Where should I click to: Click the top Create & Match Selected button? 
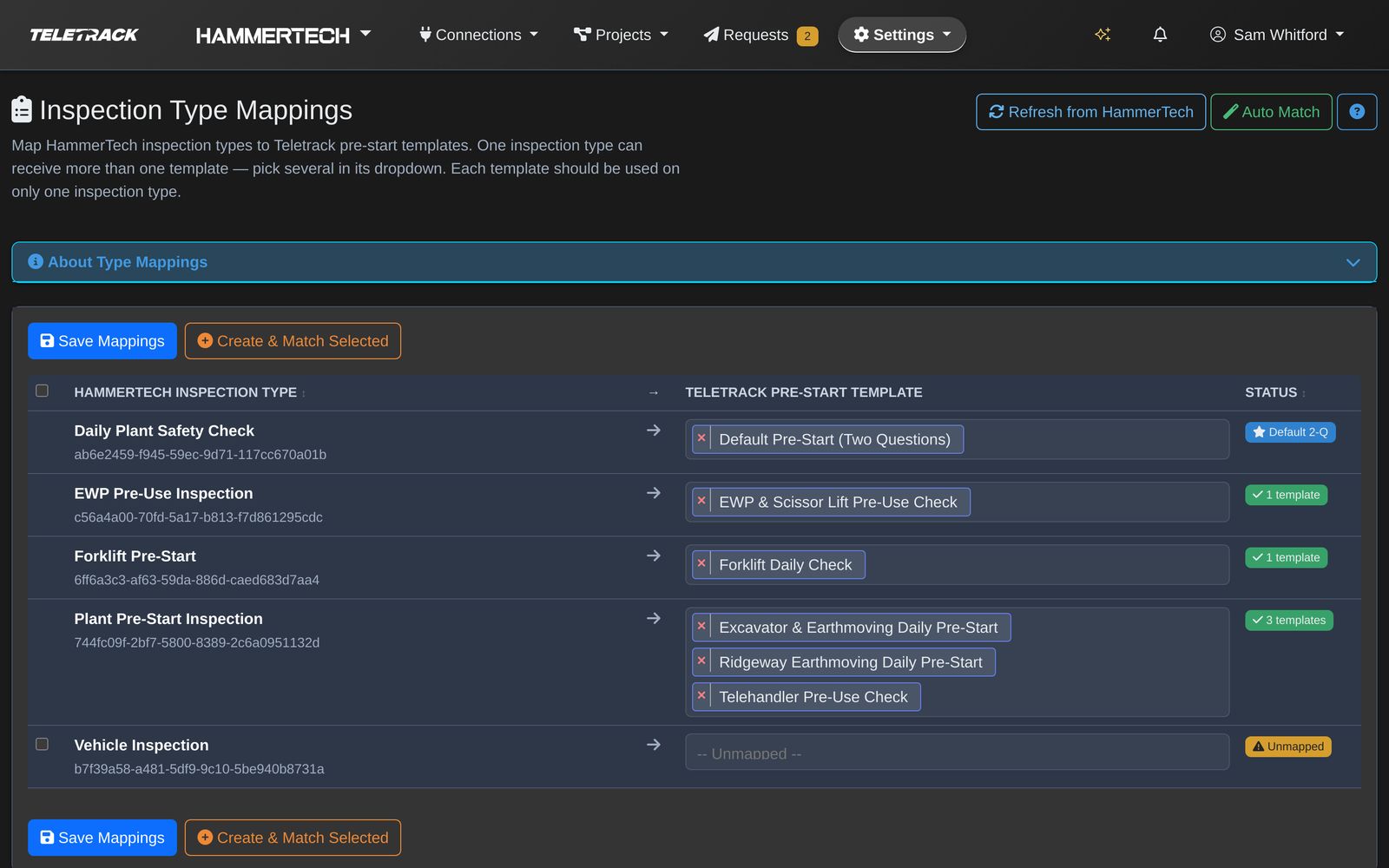point(293,341)
